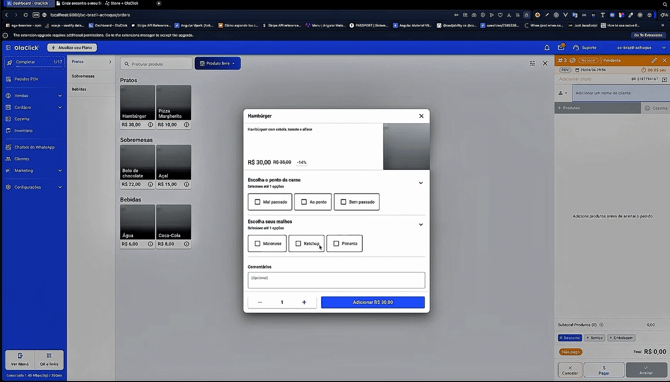This screenshot has height=382, width=670.
Task: Click the QR e links button
Action: click(x=49, y=359)
